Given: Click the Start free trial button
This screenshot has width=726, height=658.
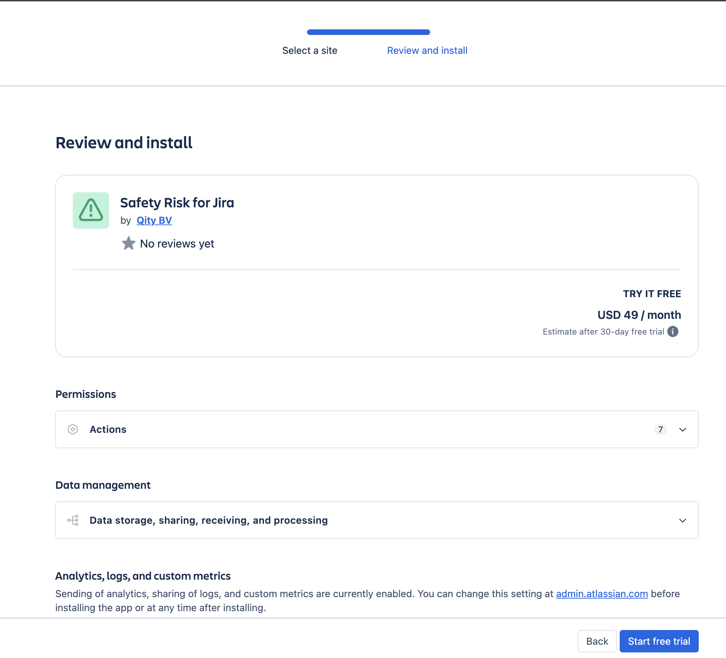Looking at the screenshot, I should 659,641.
